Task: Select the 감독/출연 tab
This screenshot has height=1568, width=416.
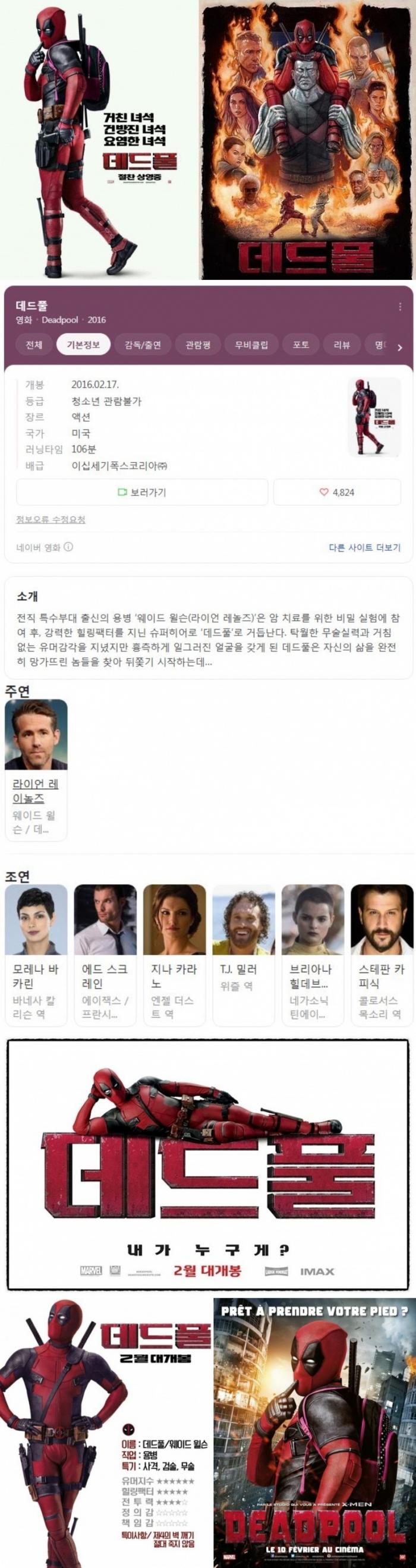Action: (143, 345)
